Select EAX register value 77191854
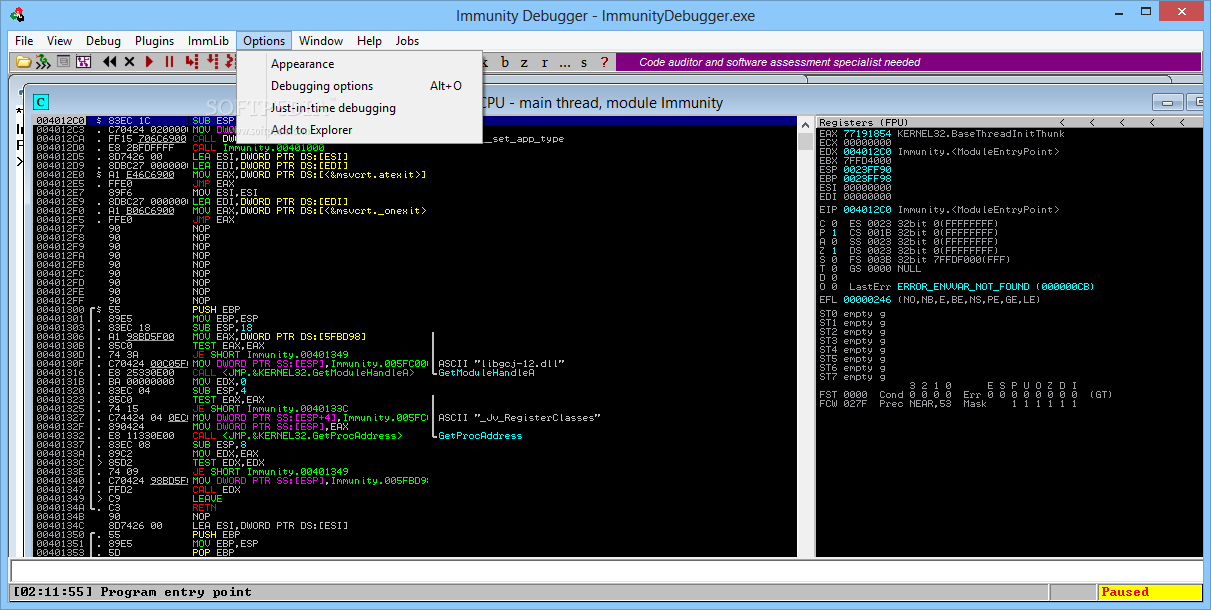 (867, 133)
